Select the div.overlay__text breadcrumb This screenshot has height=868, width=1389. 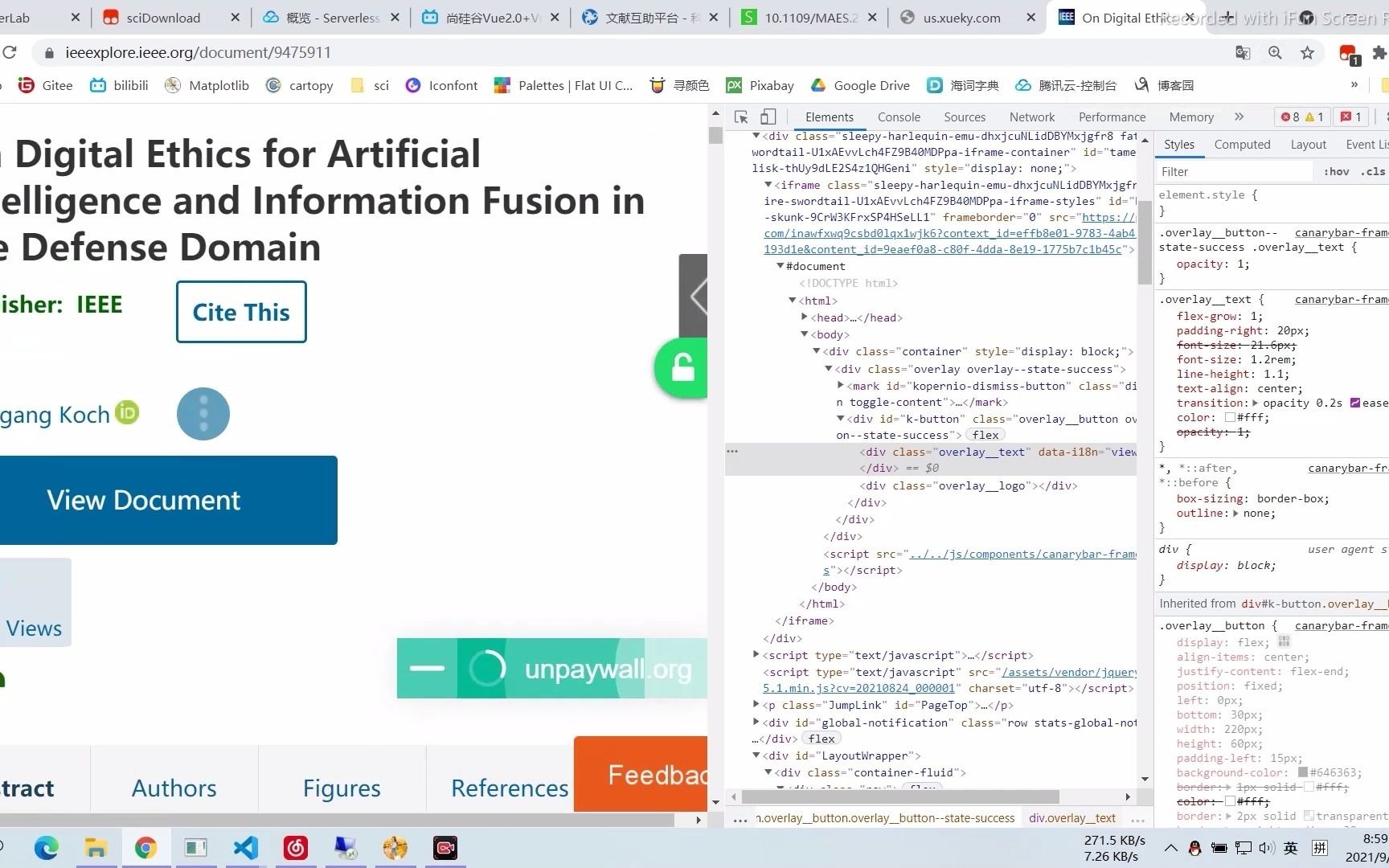point(1072,818)
